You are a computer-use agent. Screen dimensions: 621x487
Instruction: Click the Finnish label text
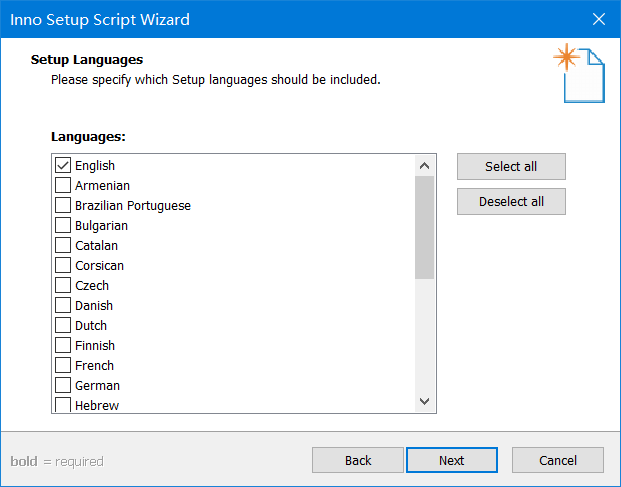tap(95, 346)
